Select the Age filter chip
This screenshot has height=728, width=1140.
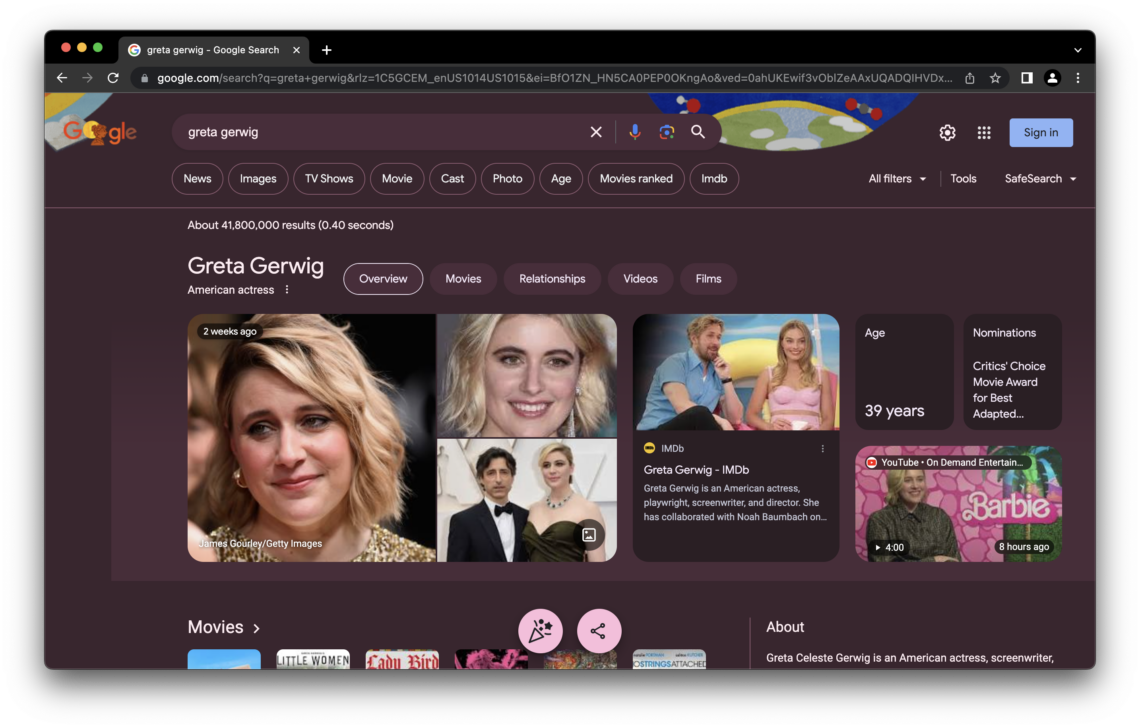(561, 179)
